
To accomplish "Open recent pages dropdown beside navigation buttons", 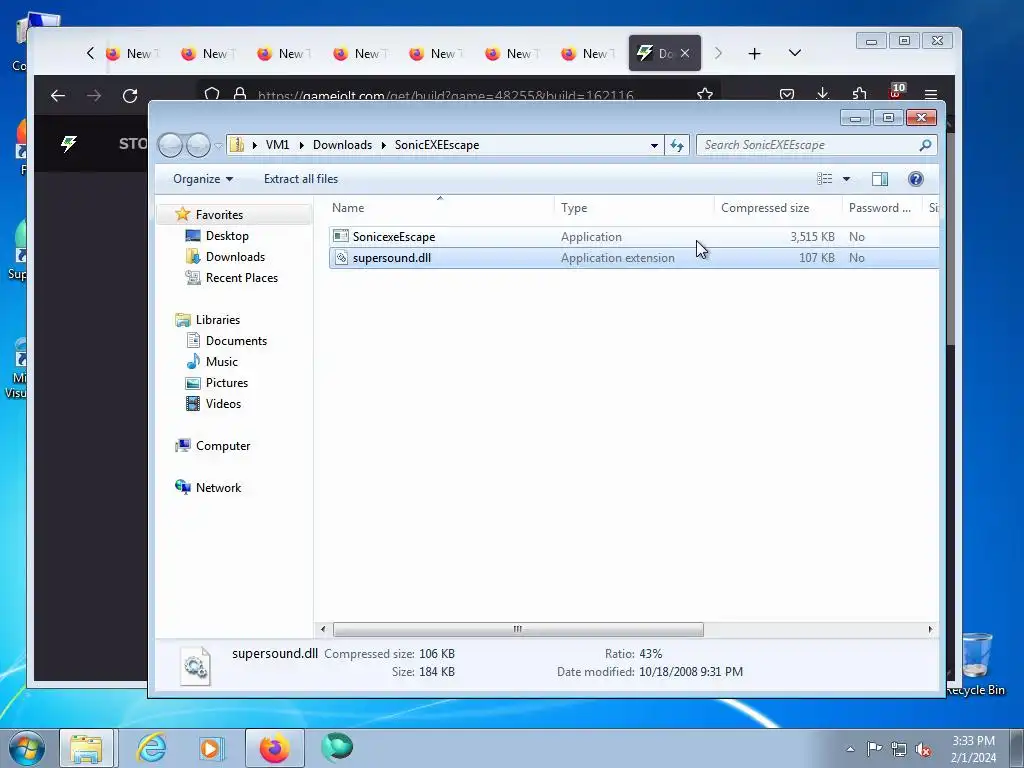I will click(218, 146).
